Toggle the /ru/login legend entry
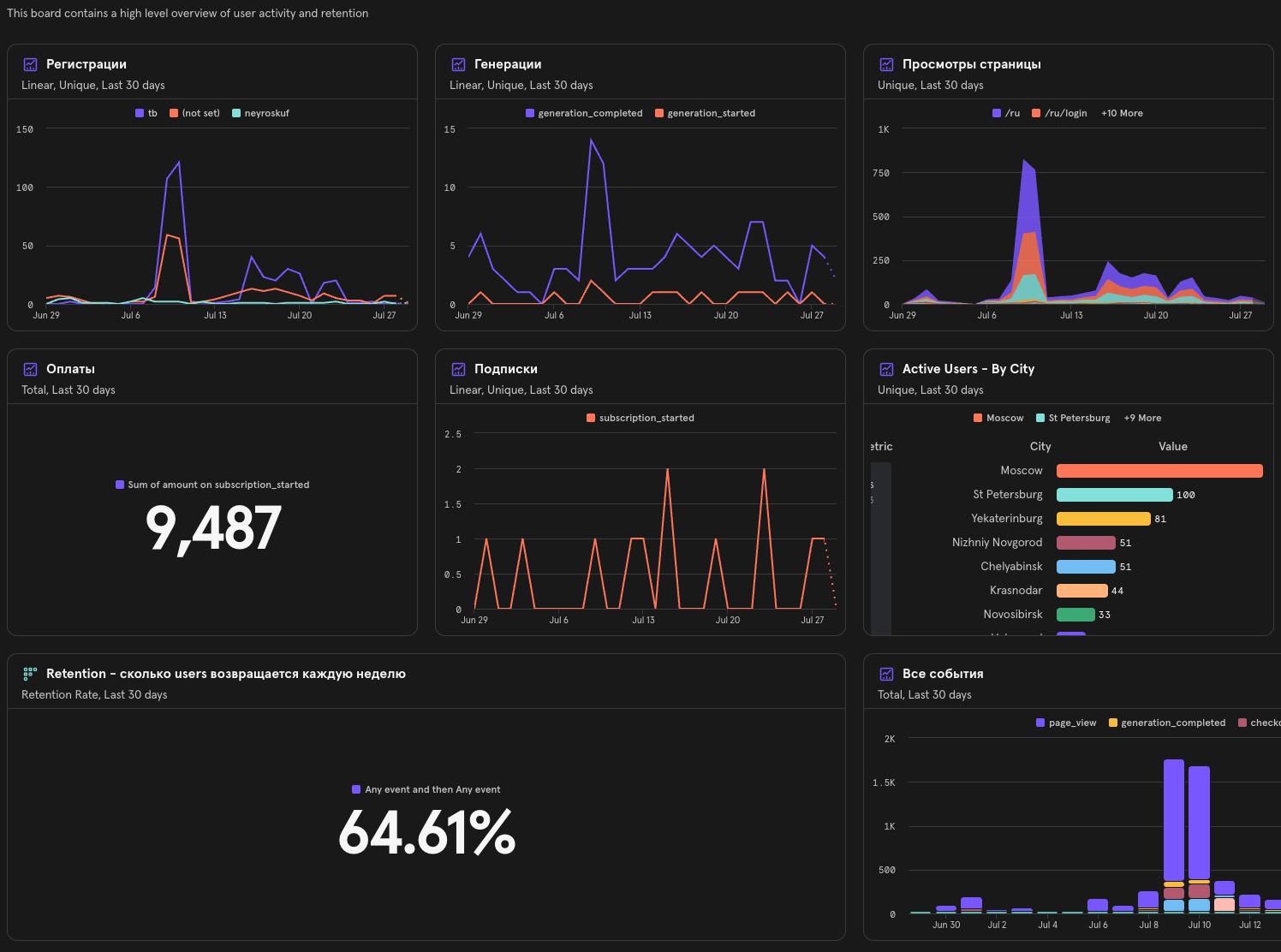This screenshot has width=1281, height=952. [1059, 113]
